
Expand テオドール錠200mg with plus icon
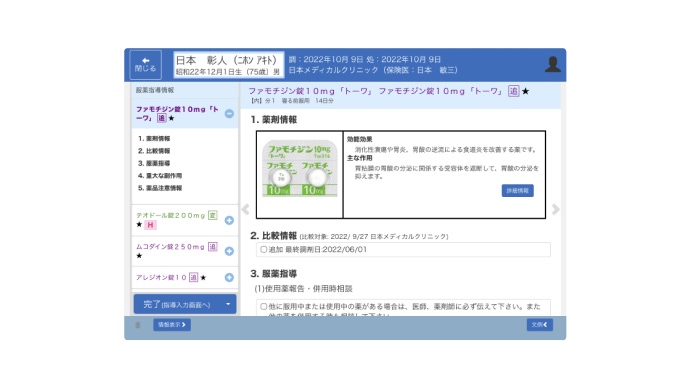point(229,220)
